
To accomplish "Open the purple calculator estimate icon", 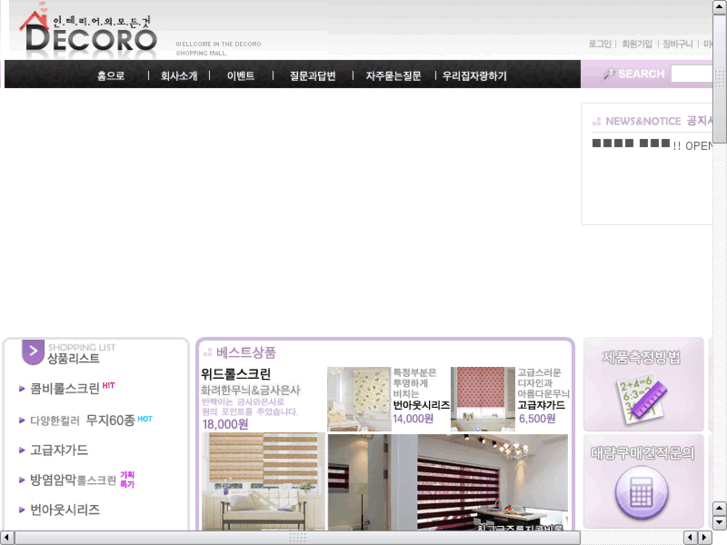I will [642, 493].
